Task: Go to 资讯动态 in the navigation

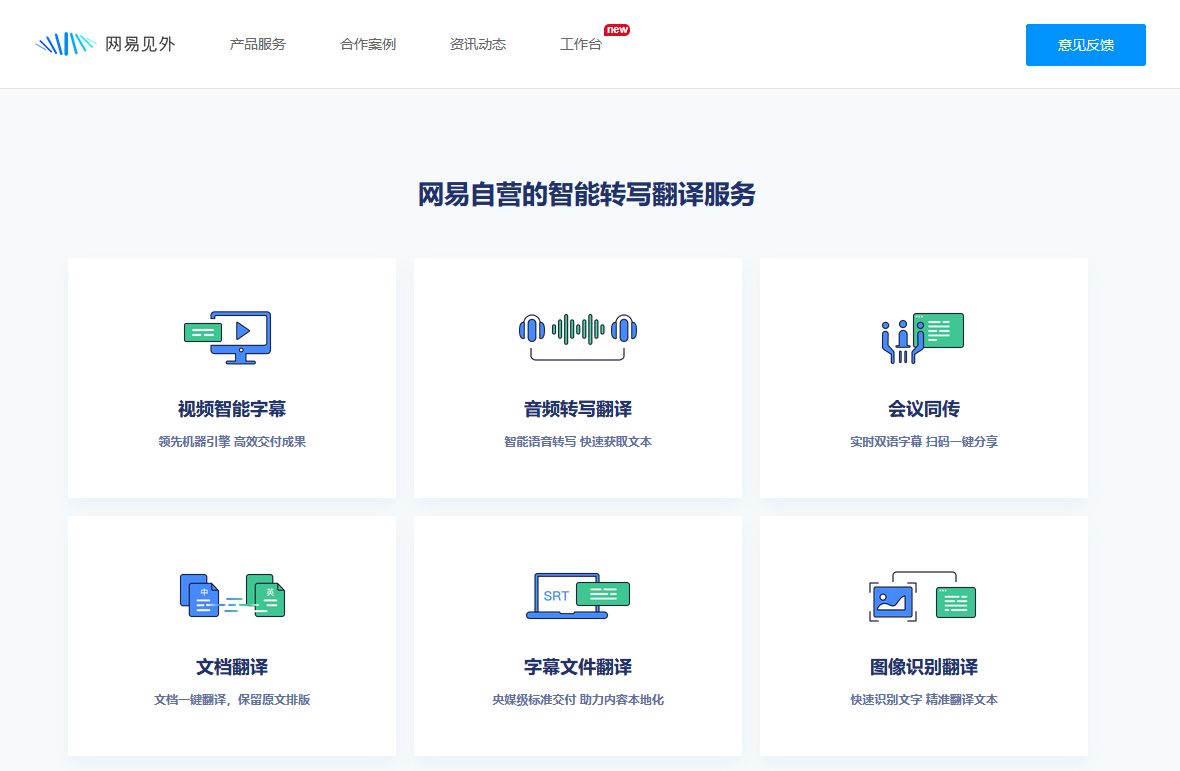Action: coord(478,44)
